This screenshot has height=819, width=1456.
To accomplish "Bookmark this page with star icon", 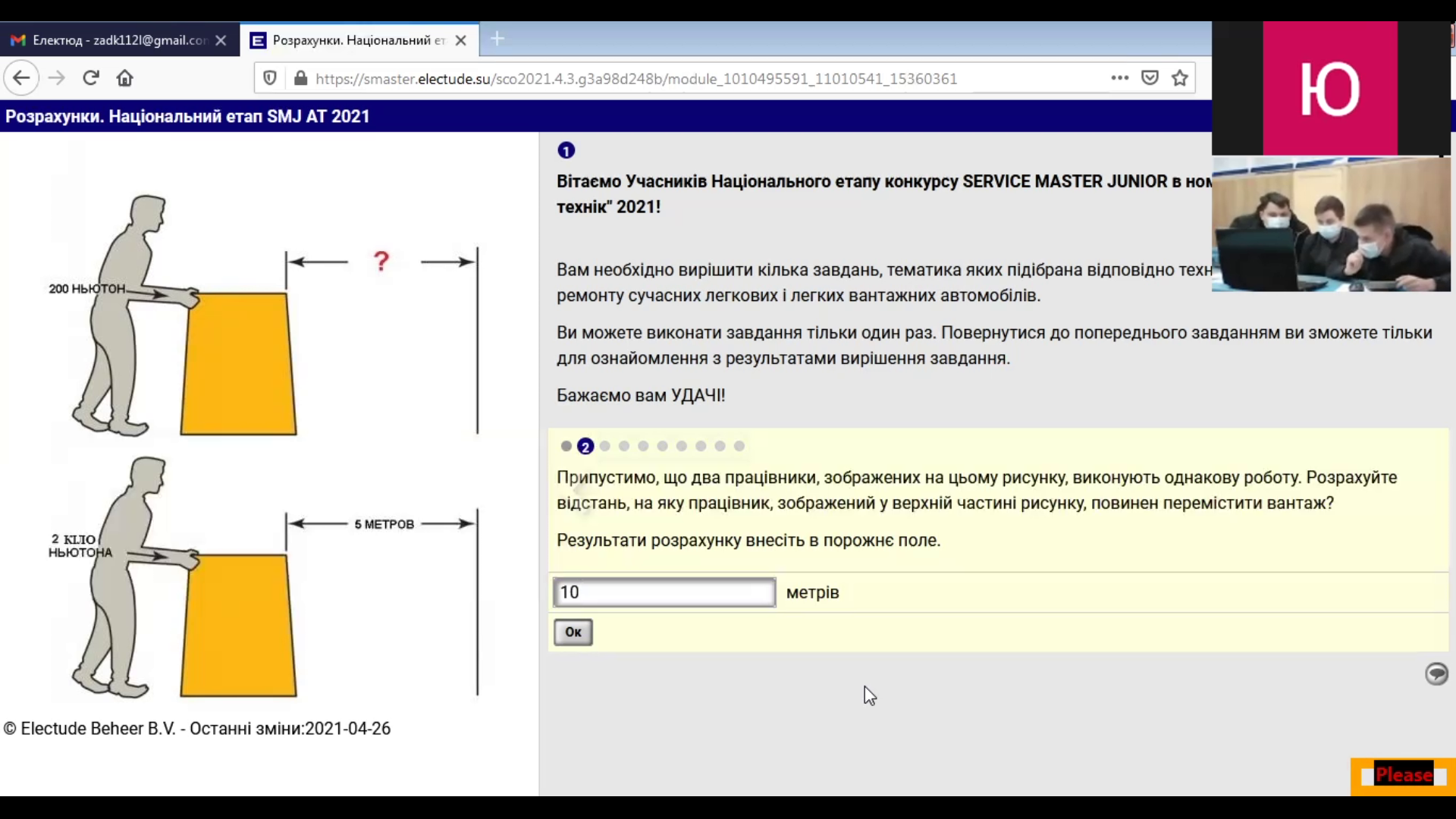I will pos(1180,78).
